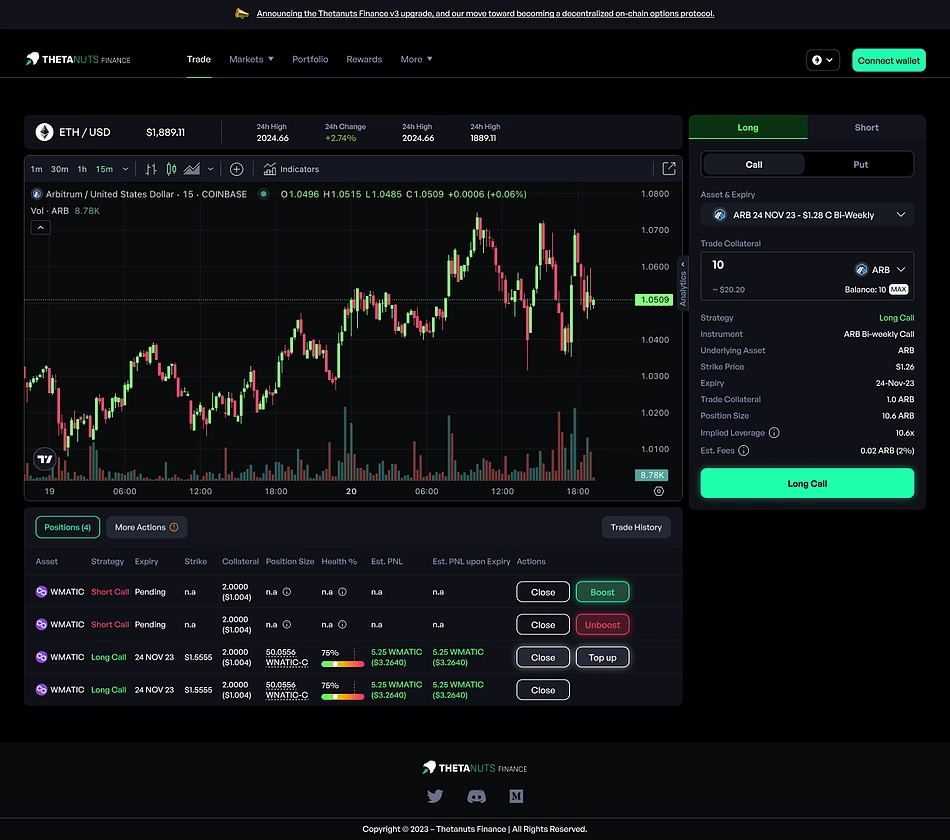This screenshot has height=840, width=950.
Task: Click the Connect wallet button
Action: click(889, 60)
